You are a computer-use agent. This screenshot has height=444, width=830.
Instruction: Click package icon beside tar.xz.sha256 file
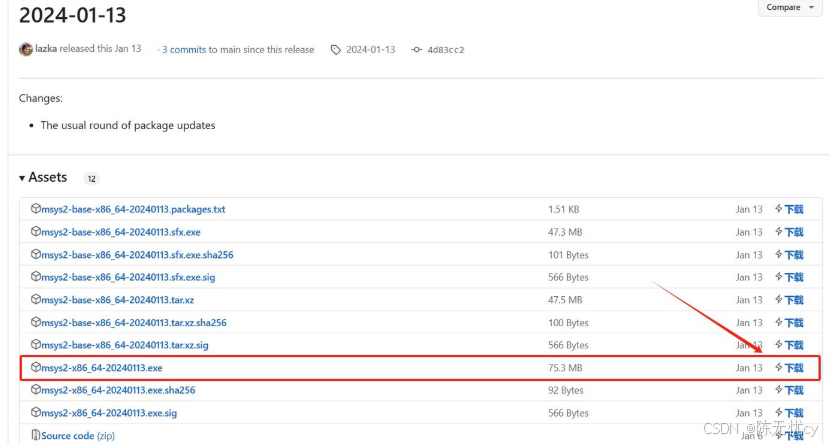coord(35,321)
